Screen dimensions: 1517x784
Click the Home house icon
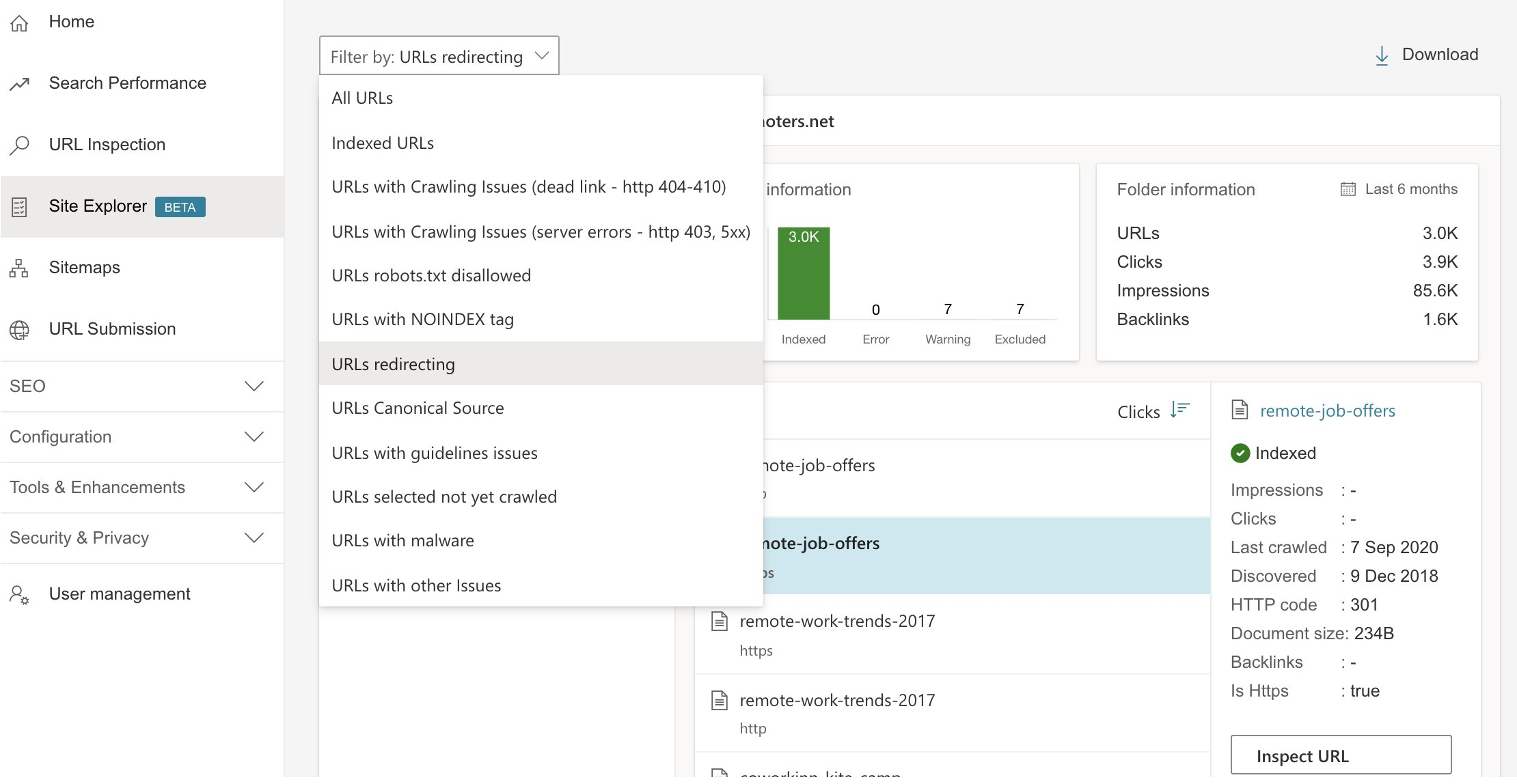coord(19,23)
